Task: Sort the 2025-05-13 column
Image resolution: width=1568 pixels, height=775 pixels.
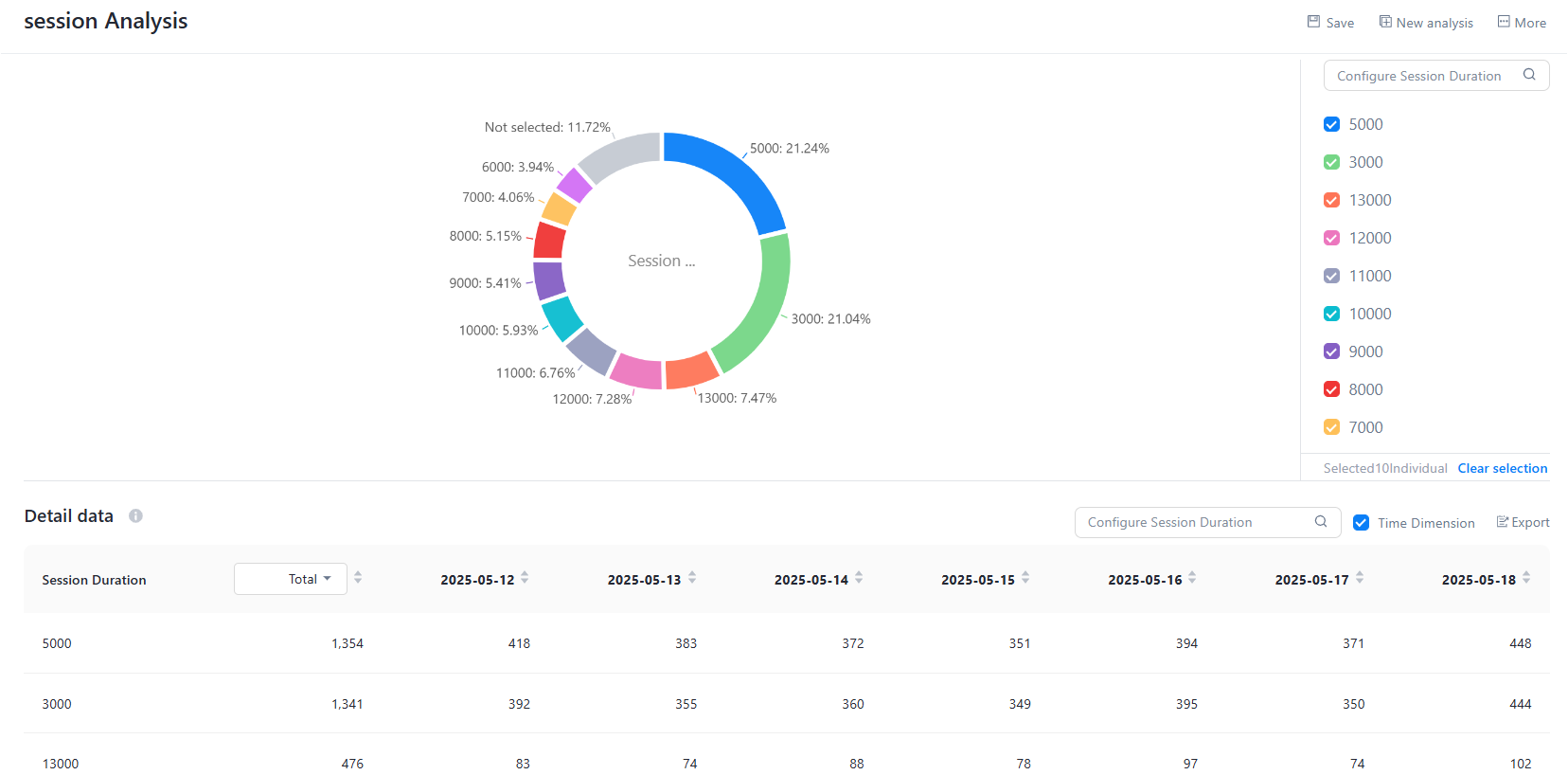Action: pyautogui.click(x=692, y=578)
